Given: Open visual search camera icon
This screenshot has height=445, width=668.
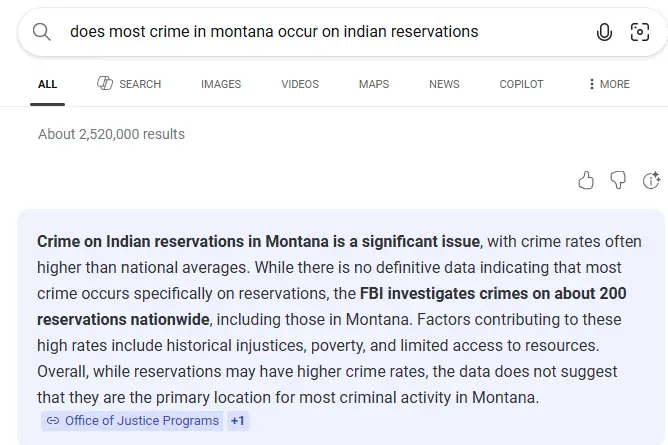Looking at the screenshot, I should [x=640, y=32].
